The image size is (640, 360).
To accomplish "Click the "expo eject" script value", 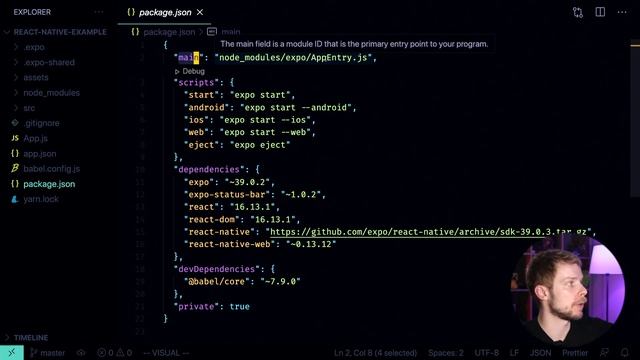I will (260, 145).
